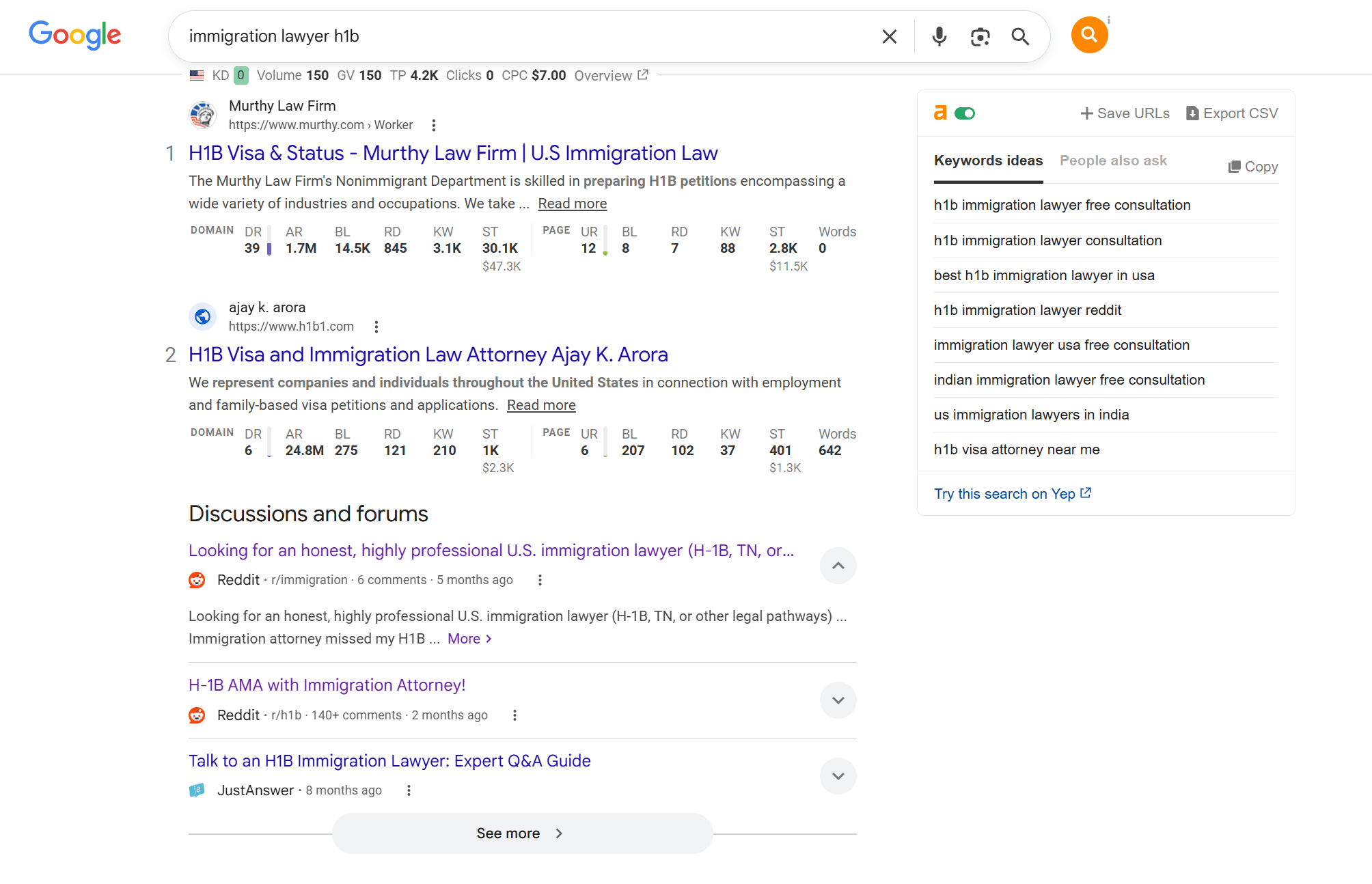
Task: Click the Murthy domain ST value 30.1K
Action: [500, 248]
